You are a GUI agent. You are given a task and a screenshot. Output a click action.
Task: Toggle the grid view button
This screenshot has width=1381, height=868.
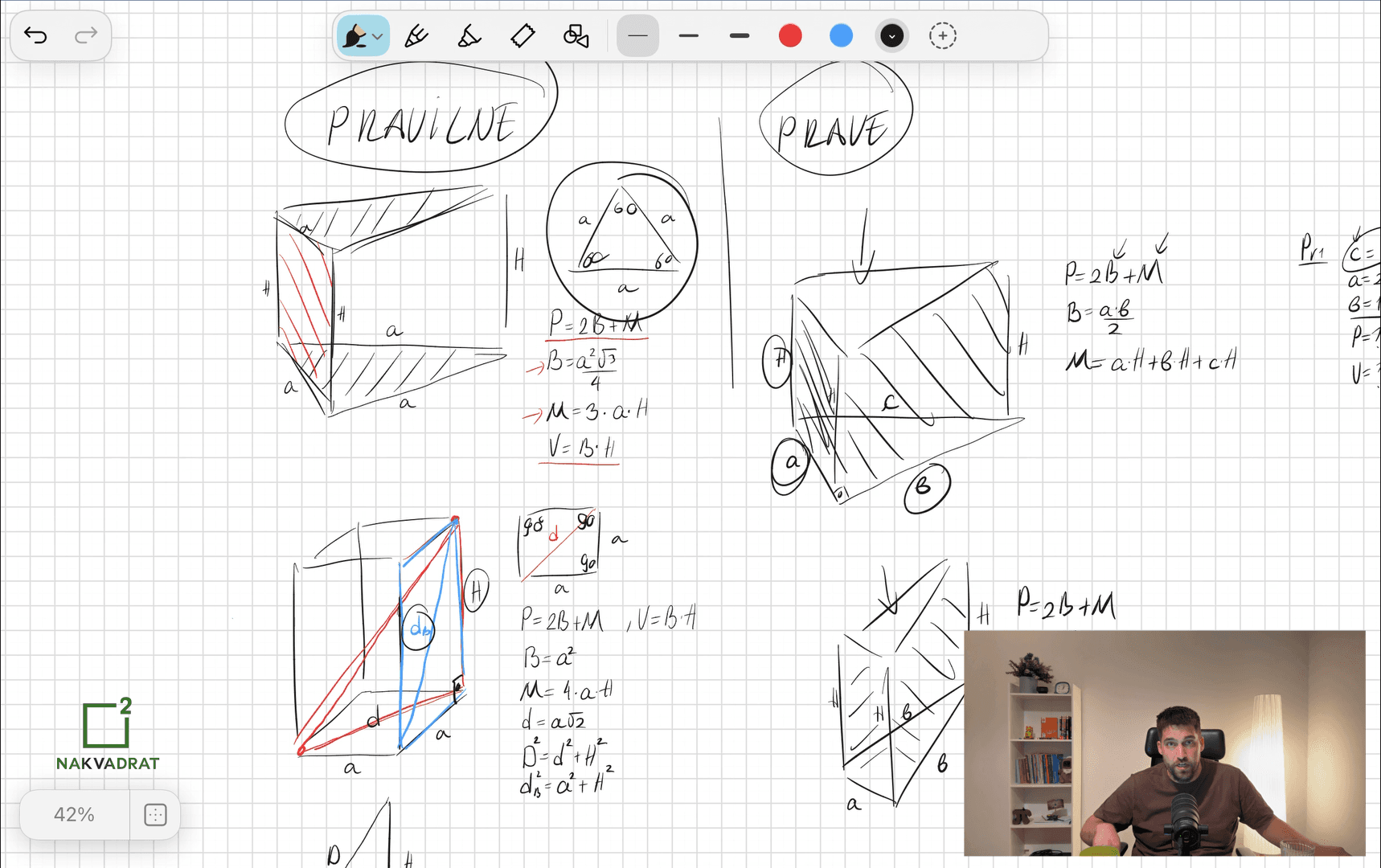[x=155, y=815]
